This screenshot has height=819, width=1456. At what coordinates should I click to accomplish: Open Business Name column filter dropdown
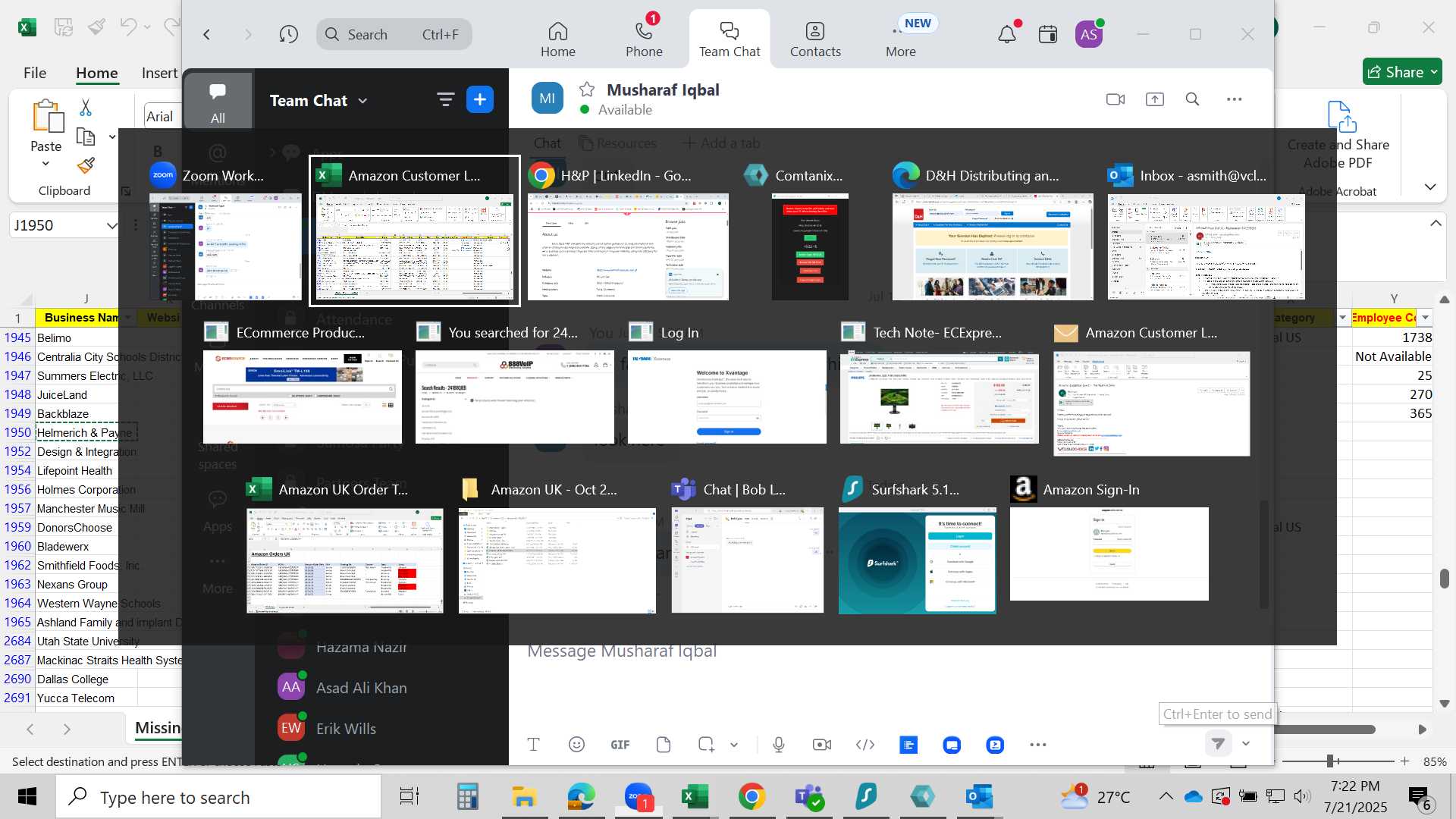coord(127,318)
